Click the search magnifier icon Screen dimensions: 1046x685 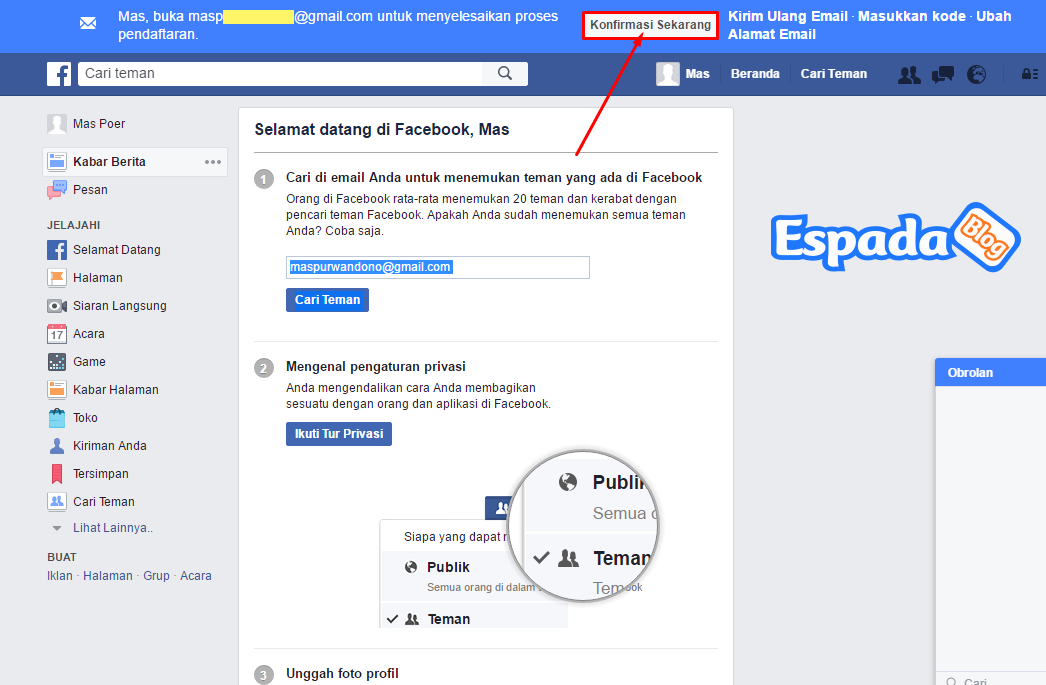[x=505, y=73]
